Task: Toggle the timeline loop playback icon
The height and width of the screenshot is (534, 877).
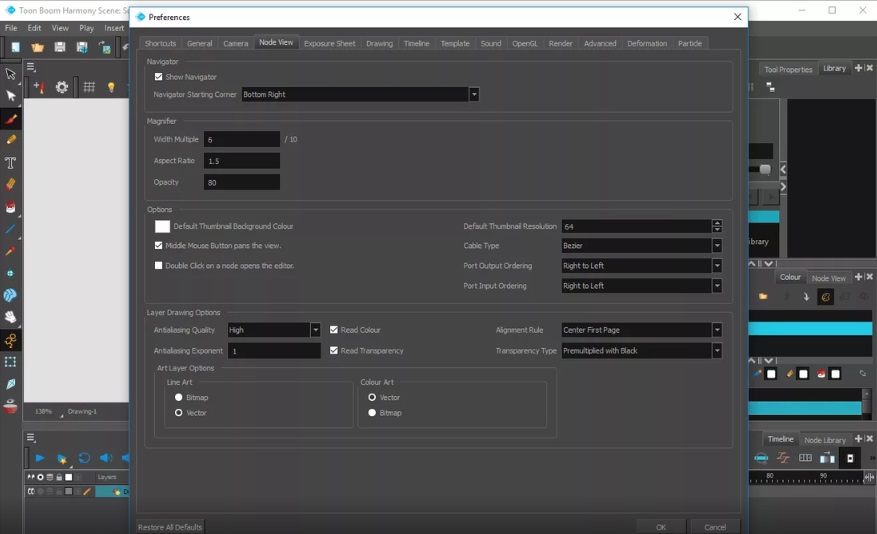Action: click(x=84, y=458)
